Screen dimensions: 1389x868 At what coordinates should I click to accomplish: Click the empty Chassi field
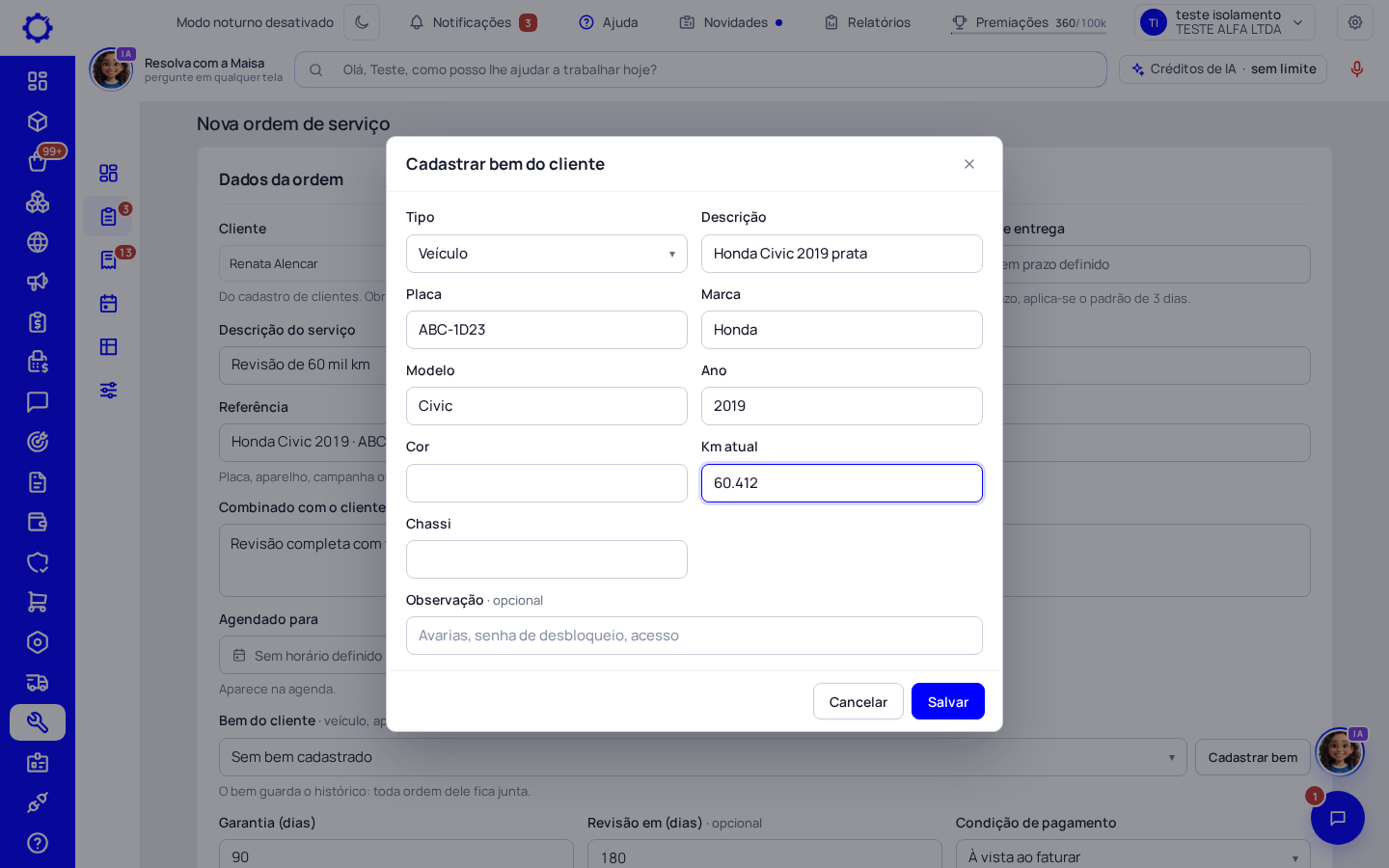547,559
